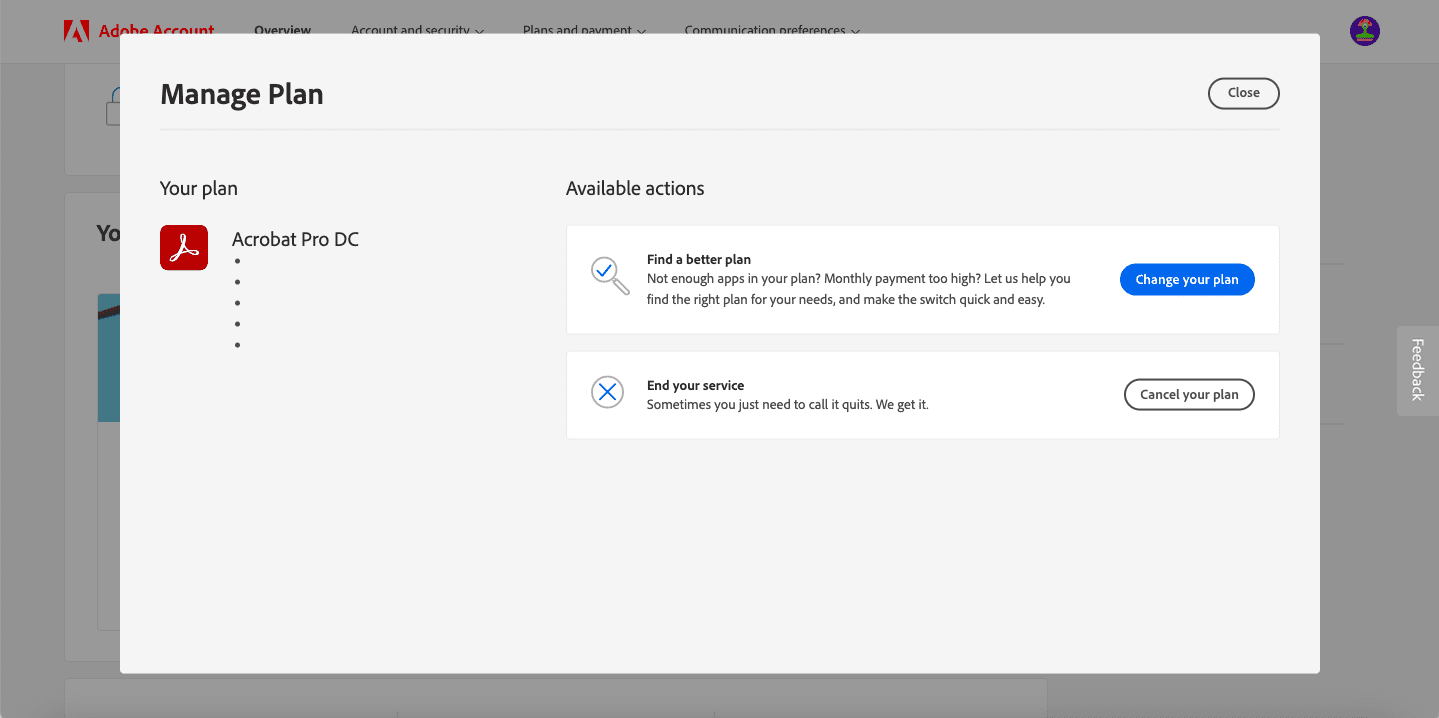This screenshot has height=718, width=1439.
Task: Click the Your plan heading
Action: (x=199, y=187)
